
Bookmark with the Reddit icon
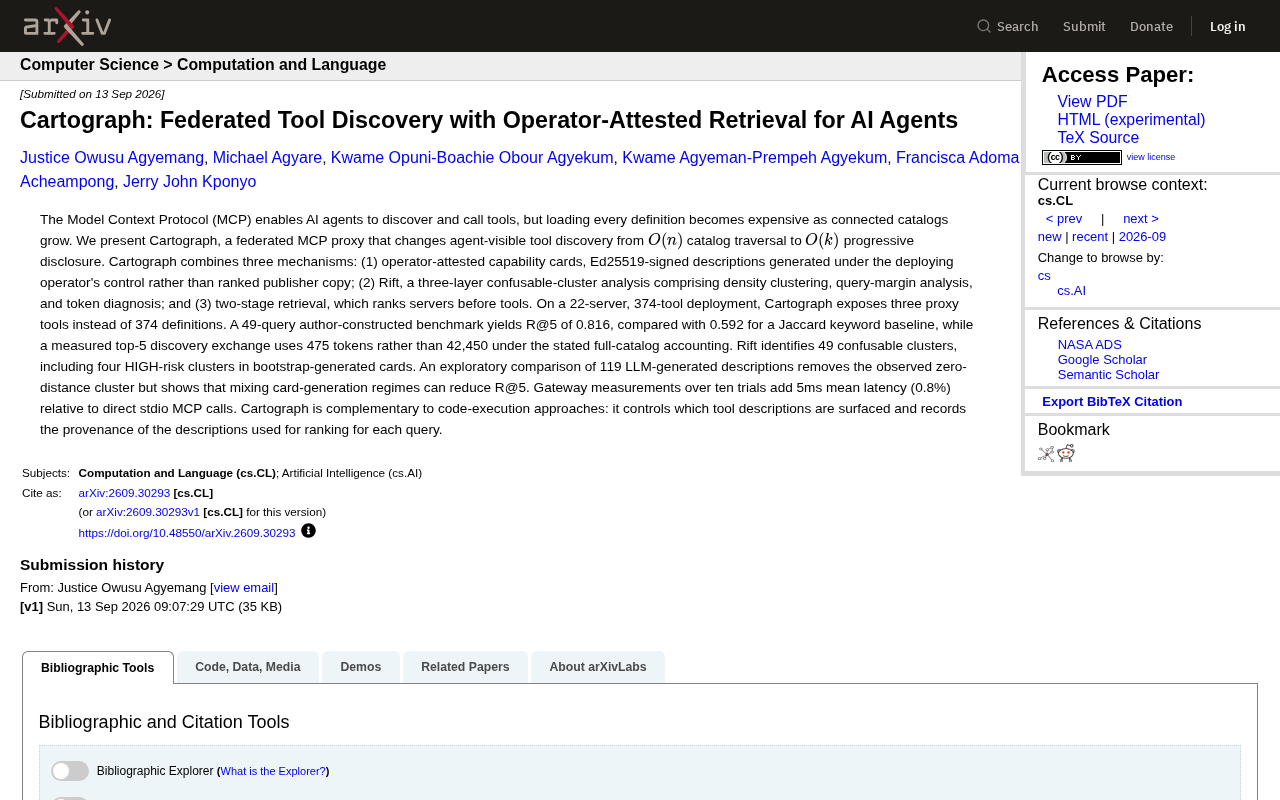(1066, 453)
